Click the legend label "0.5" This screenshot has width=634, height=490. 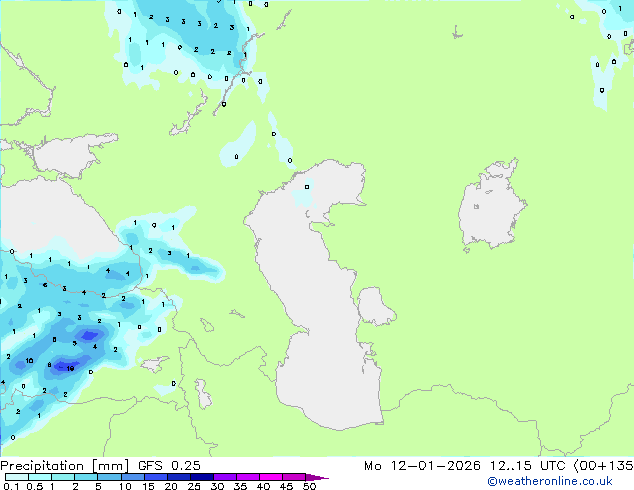coord(34,486)
